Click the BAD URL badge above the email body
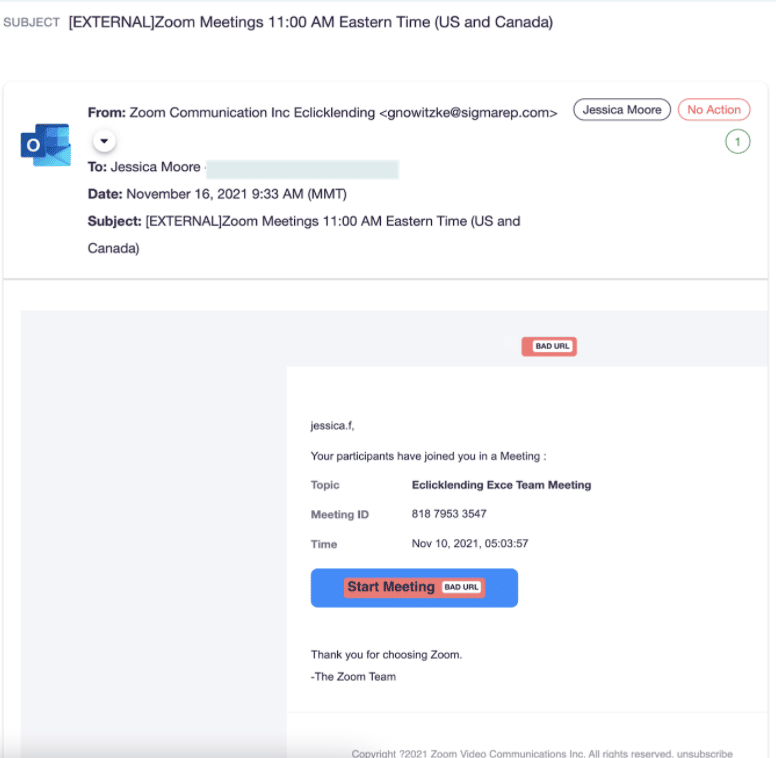The width and height of the screenshot is (776, 758). 549,346
